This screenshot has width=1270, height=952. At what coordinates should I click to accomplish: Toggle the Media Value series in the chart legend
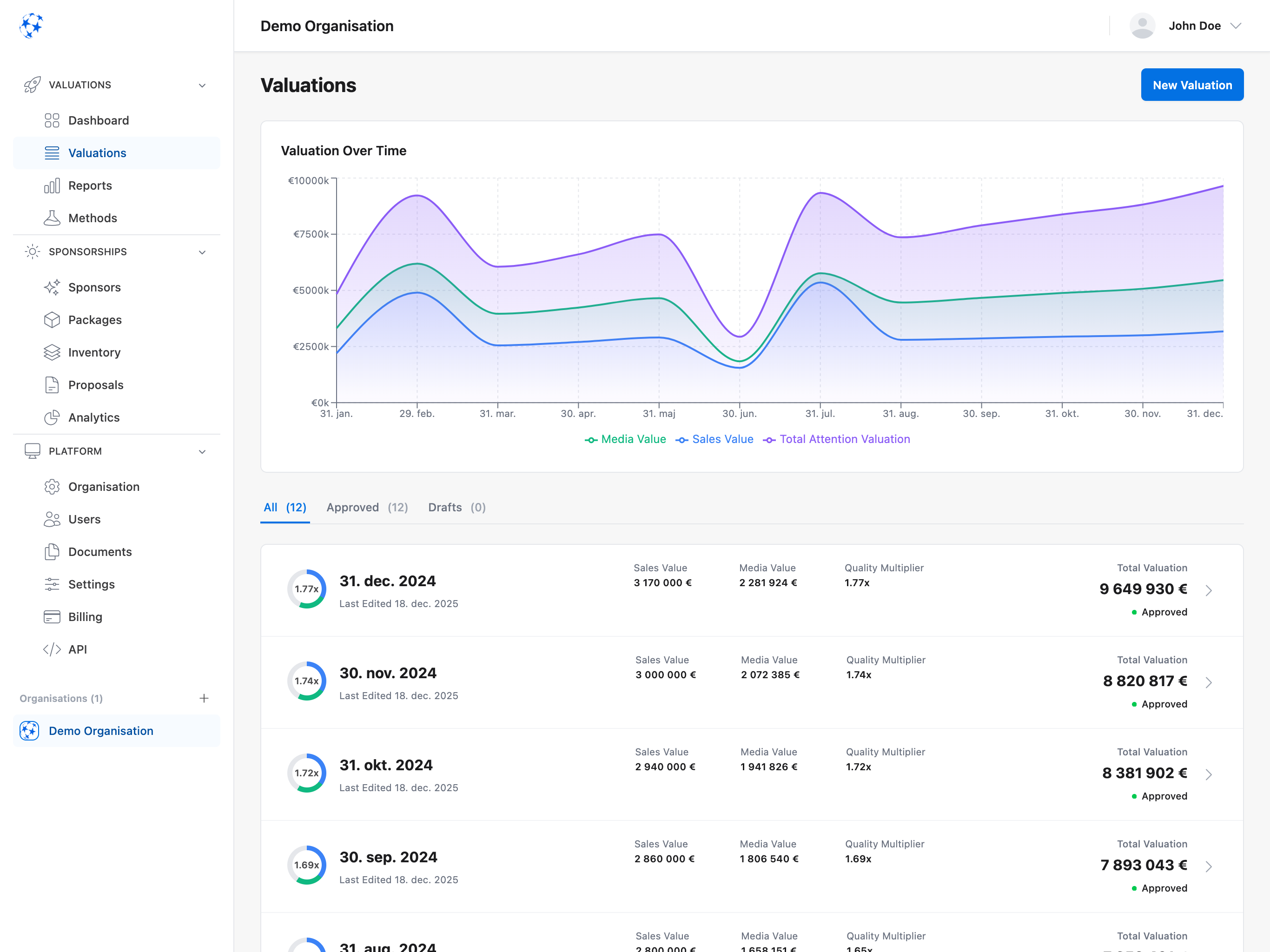(x=625, y=439)
